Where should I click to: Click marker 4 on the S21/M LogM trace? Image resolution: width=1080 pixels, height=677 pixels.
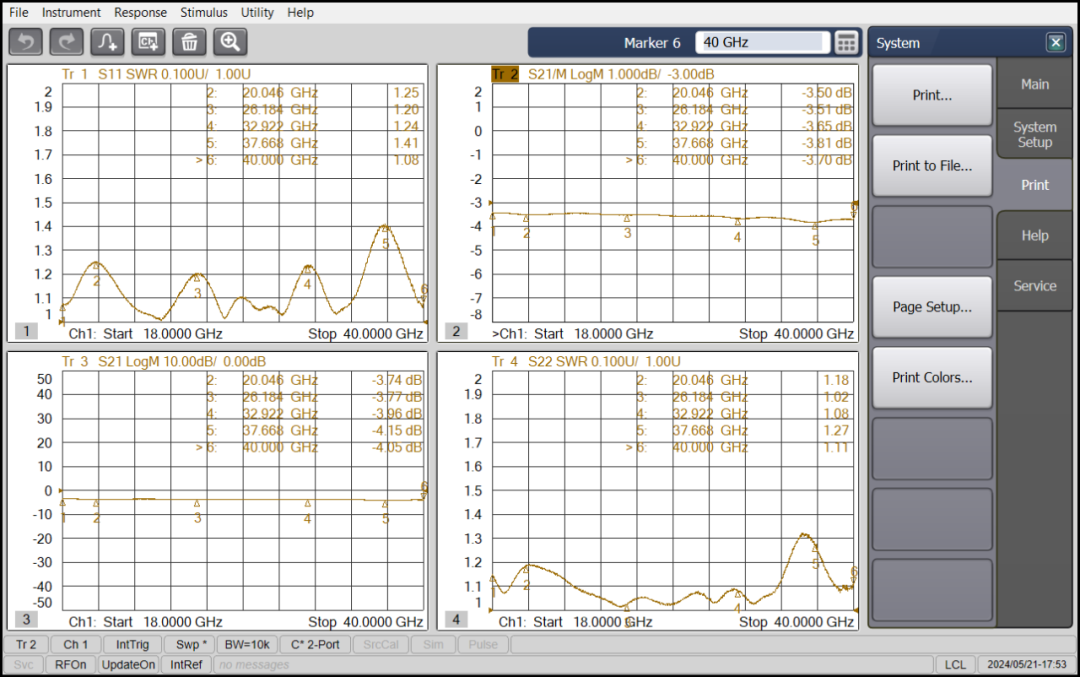(738, 230)
